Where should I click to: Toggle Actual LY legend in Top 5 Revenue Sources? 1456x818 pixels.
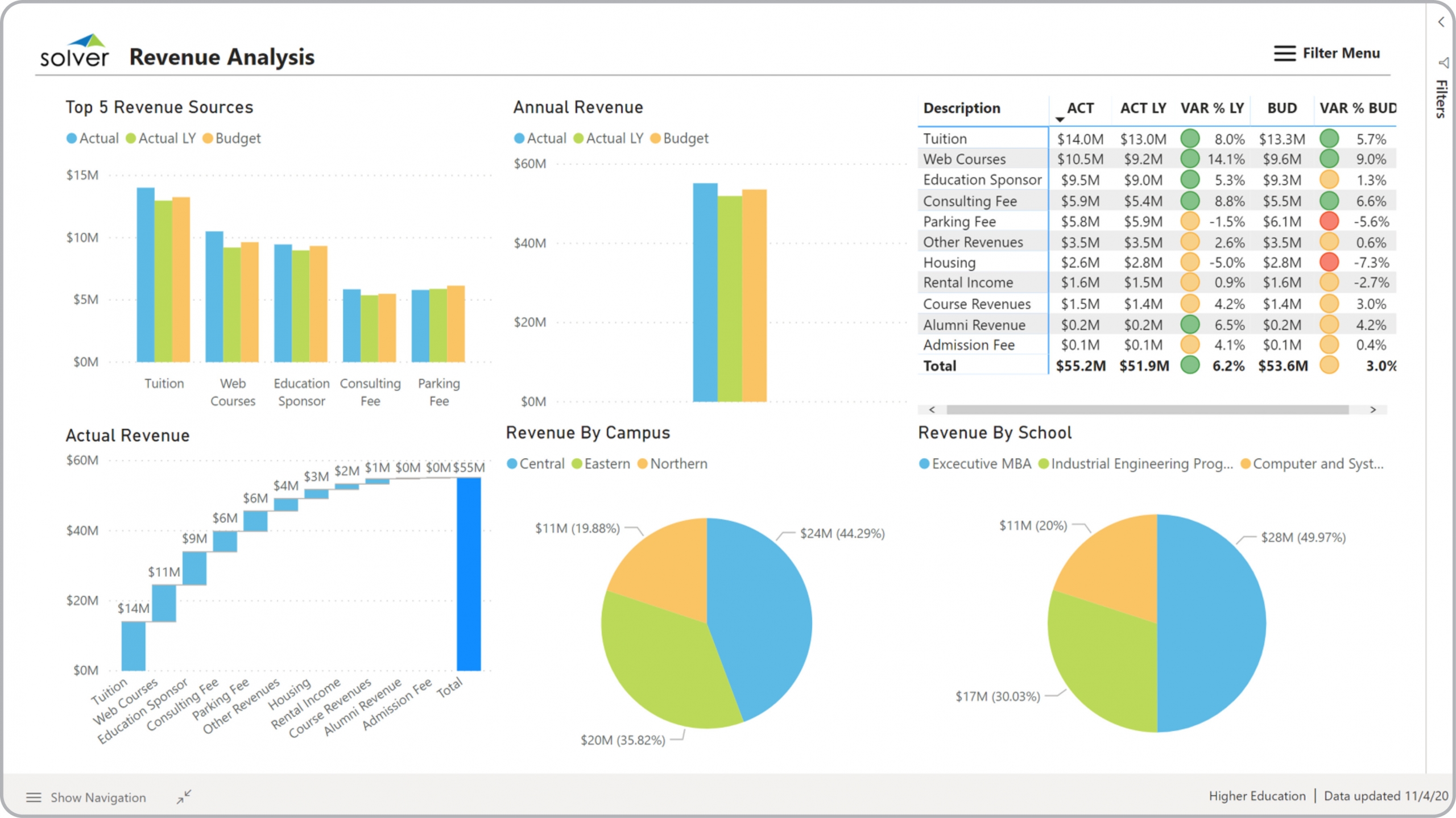click(161, 138)
